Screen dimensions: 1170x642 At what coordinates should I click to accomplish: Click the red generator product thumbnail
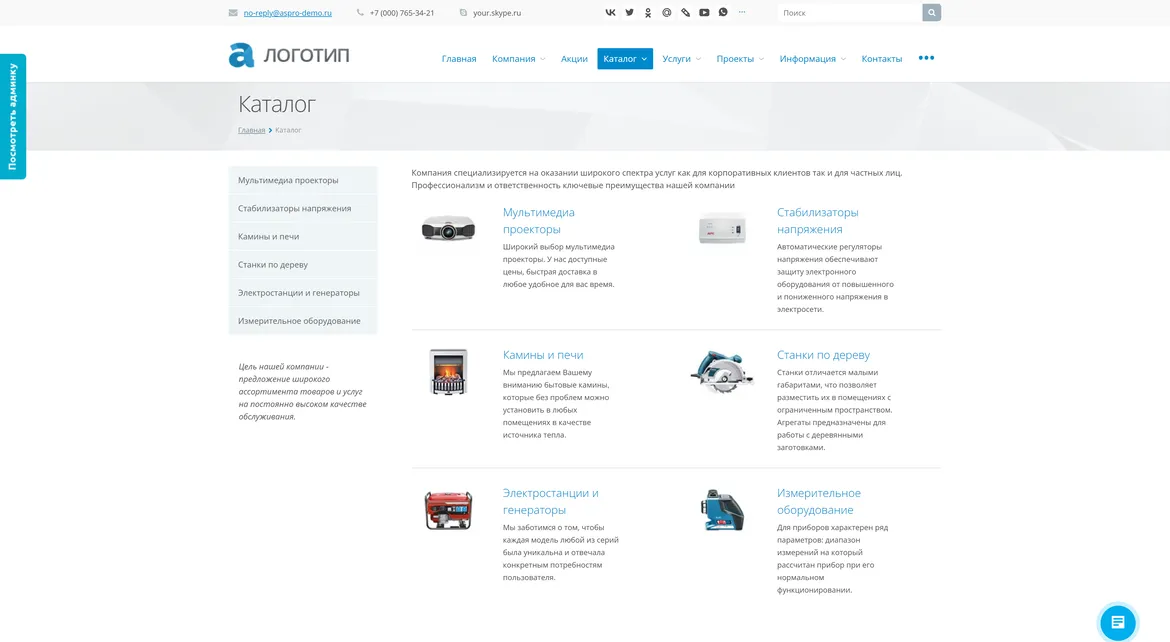coord(448,510)
